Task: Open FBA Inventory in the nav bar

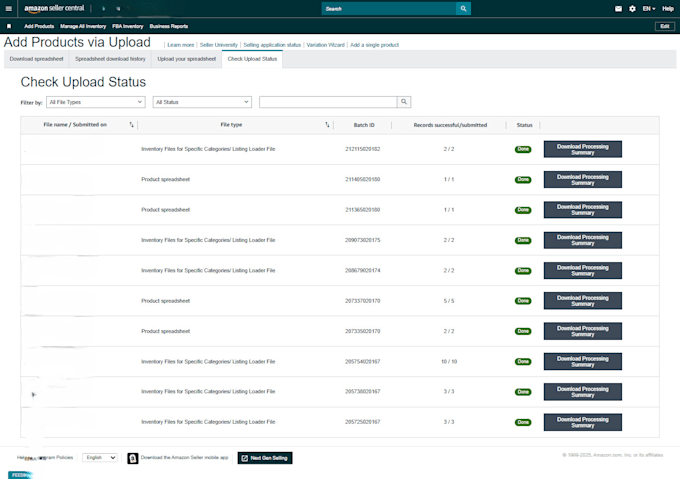Action: [x=128, y=26]
